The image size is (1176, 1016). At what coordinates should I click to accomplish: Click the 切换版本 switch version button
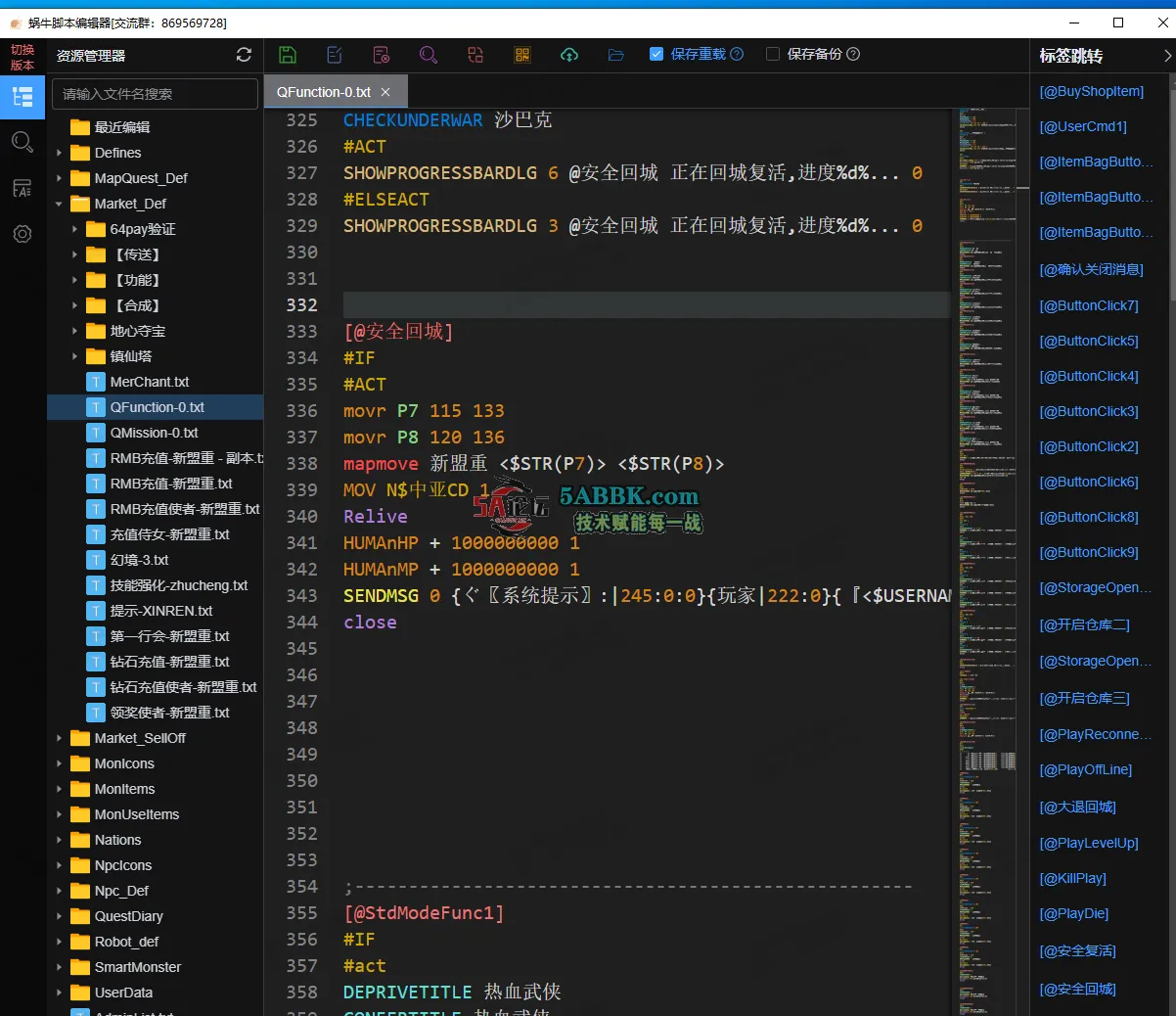(x=23, y=57)
